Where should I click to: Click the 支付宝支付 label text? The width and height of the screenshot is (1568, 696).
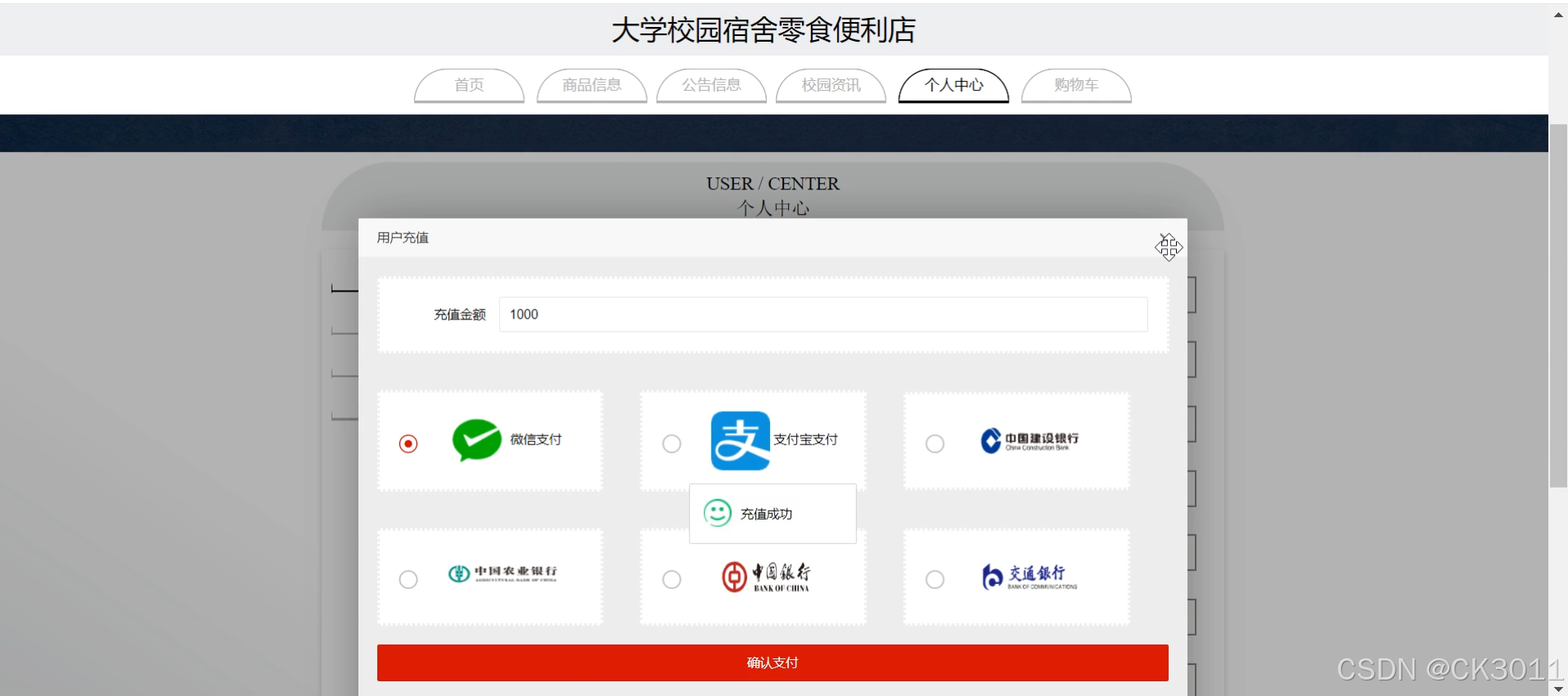[805, 439]
